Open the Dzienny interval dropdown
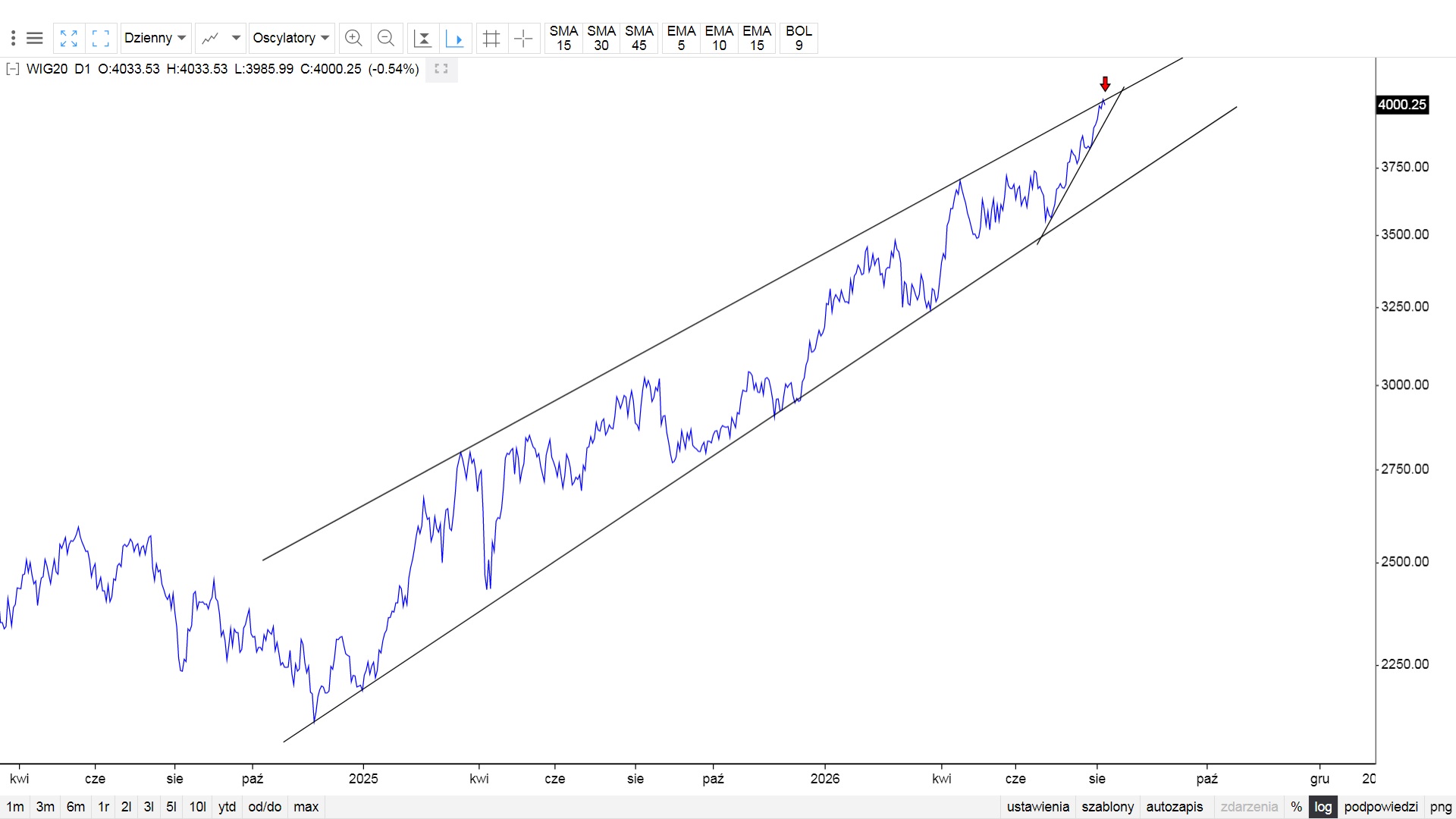This screenshot has width=1456, height=819. tap(155, 38)
